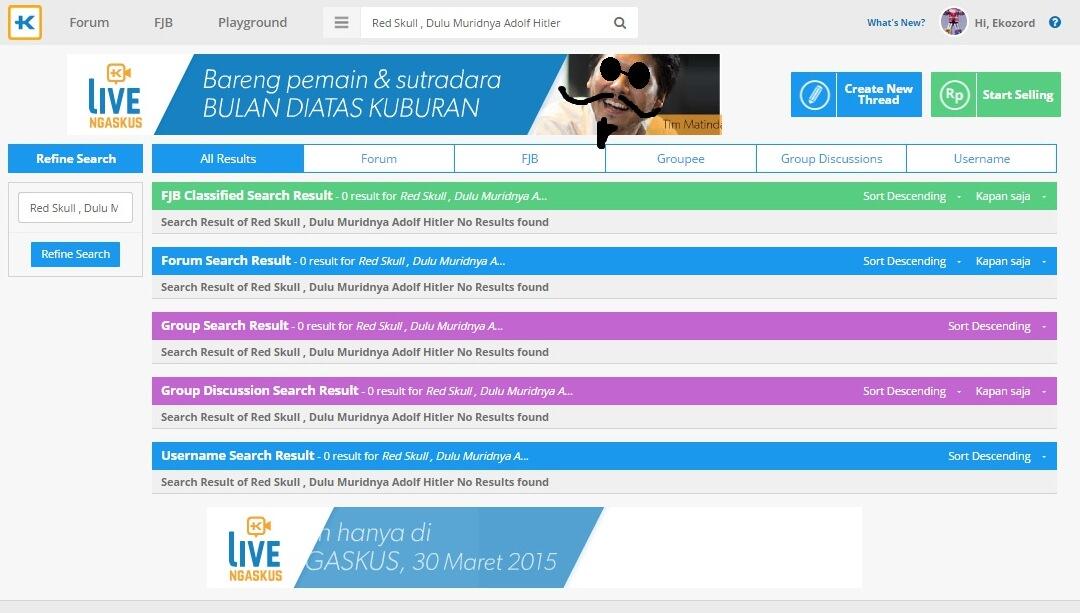This screenshot has height=613, width=1080.
Task: Open the What's New? link
Action: tap(896, 23)
